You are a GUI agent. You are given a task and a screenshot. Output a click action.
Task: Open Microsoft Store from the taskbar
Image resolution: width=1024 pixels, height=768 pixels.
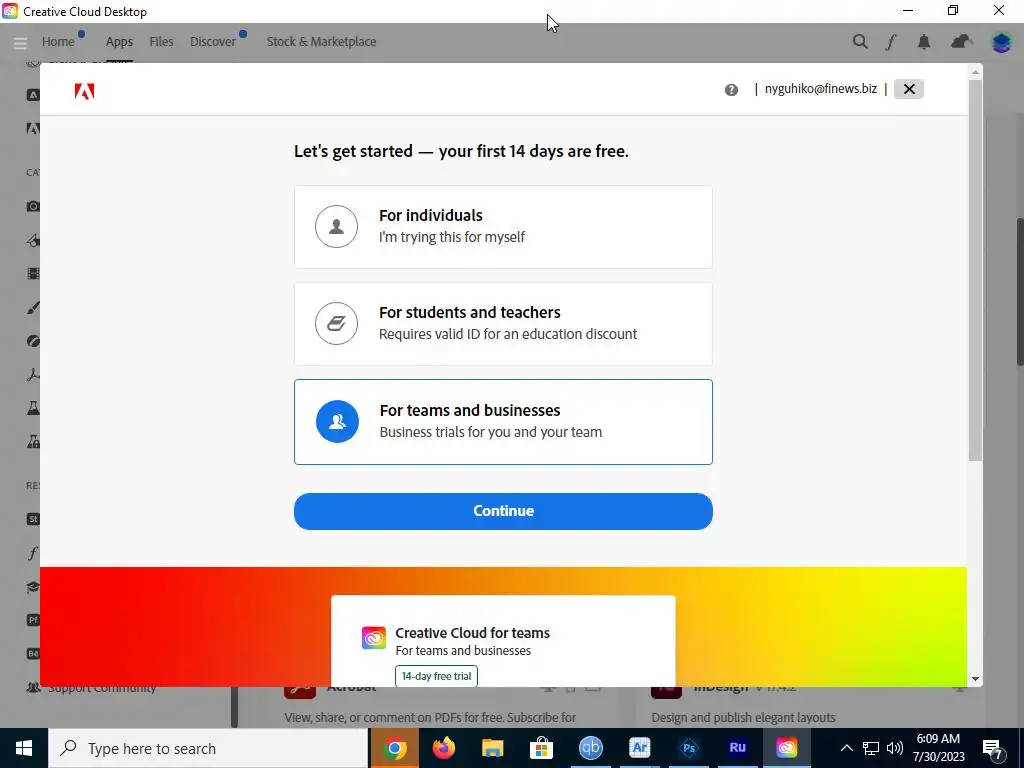tap(541, 748)
